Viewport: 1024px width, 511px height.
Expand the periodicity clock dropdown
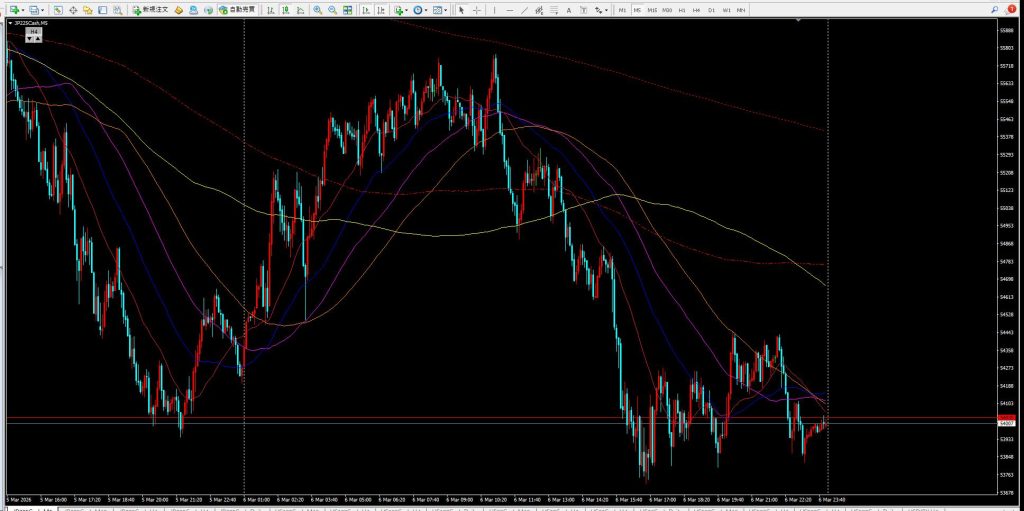pos(427,9)
